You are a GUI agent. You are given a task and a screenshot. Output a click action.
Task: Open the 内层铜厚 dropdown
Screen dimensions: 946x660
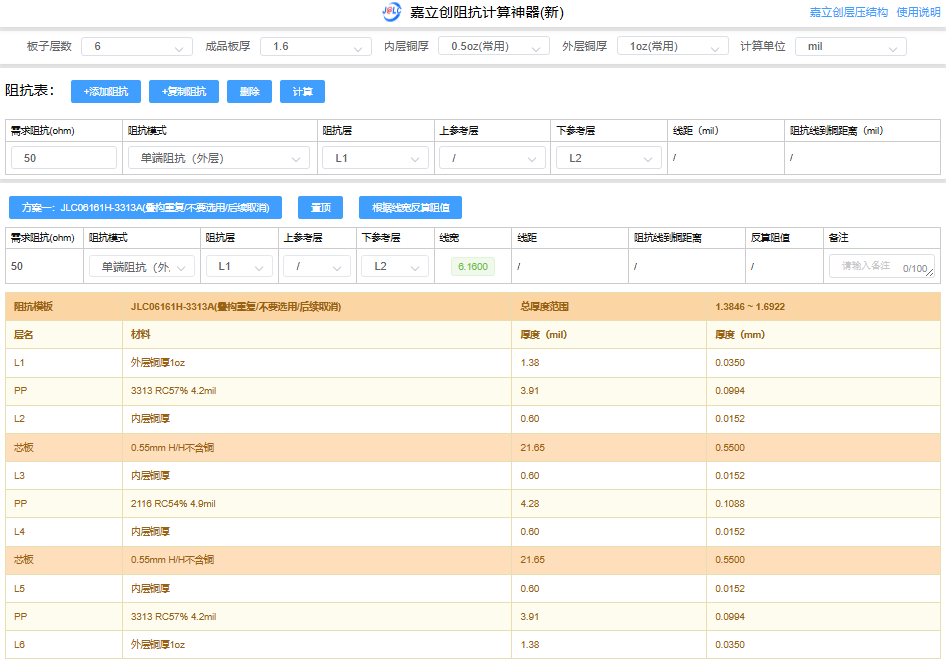pos(493,47)
